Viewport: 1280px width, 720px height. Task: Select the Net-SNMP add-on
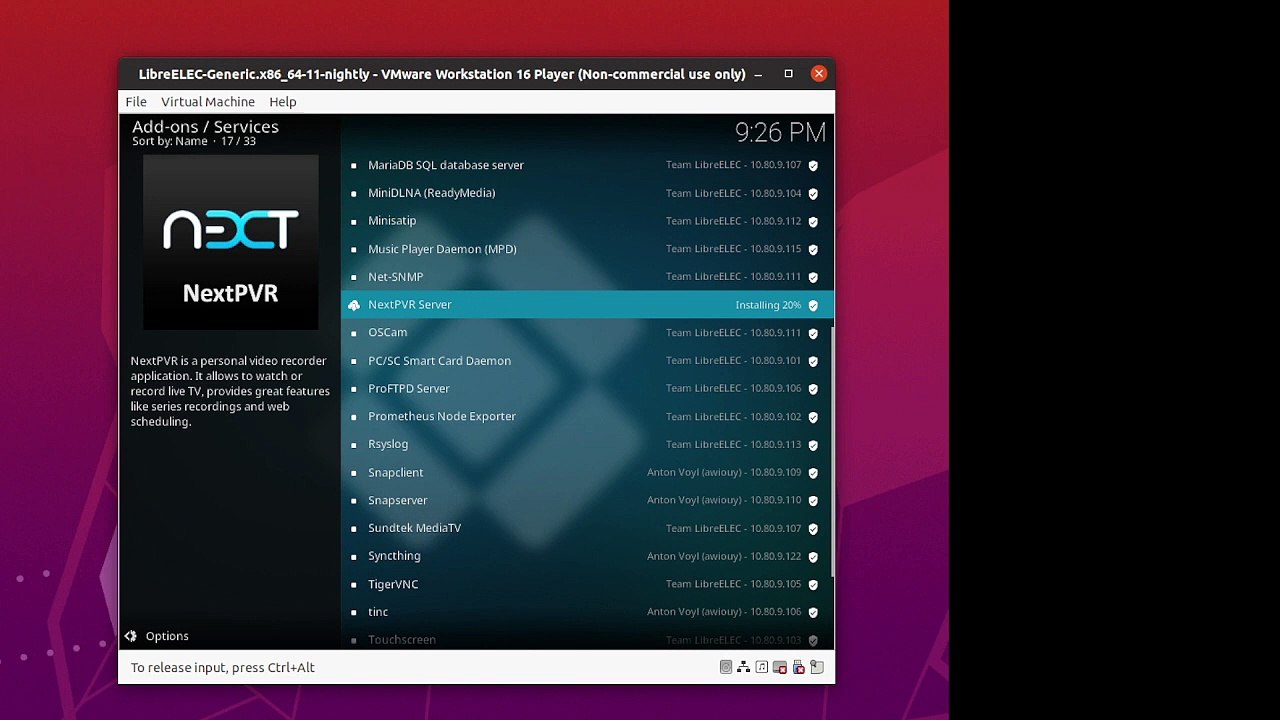pos(587,277)
